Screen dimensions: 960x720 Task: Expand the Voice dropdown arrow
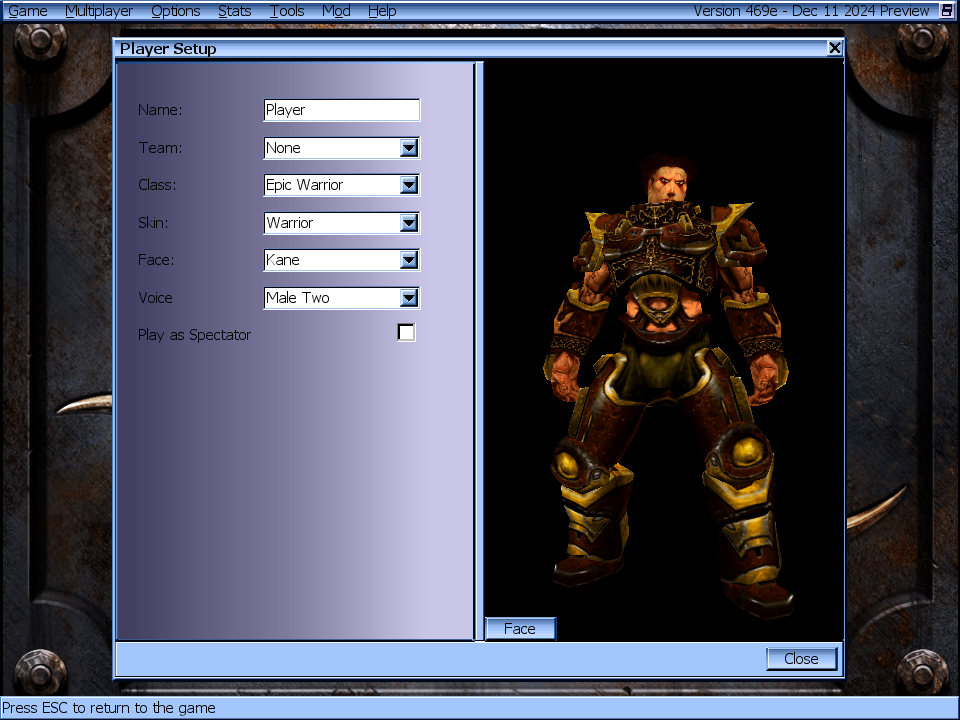[x=409, y=298]
